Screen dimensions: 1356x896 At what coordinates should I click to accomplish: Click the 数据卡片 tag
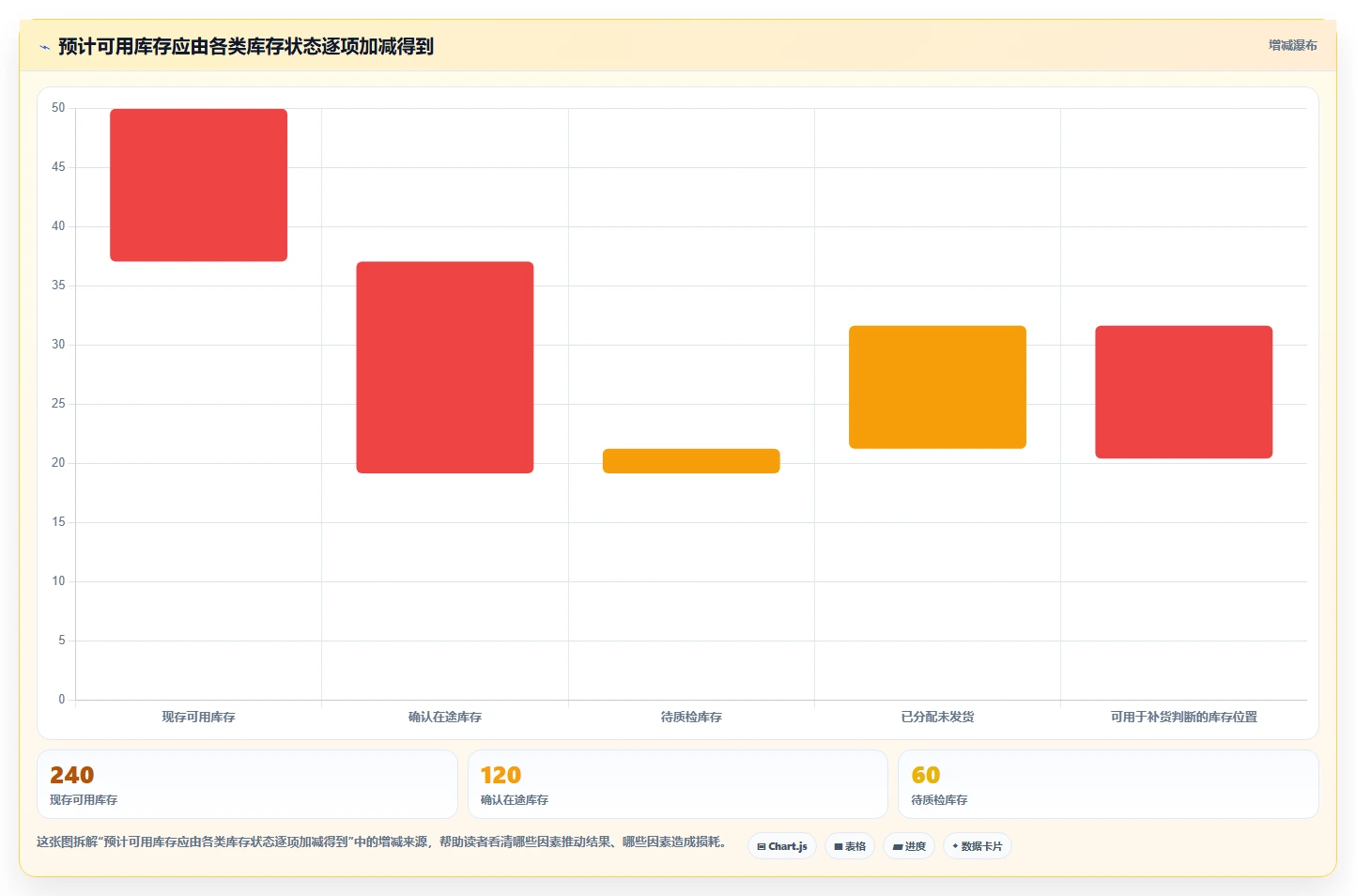click(x=978, y=846)
